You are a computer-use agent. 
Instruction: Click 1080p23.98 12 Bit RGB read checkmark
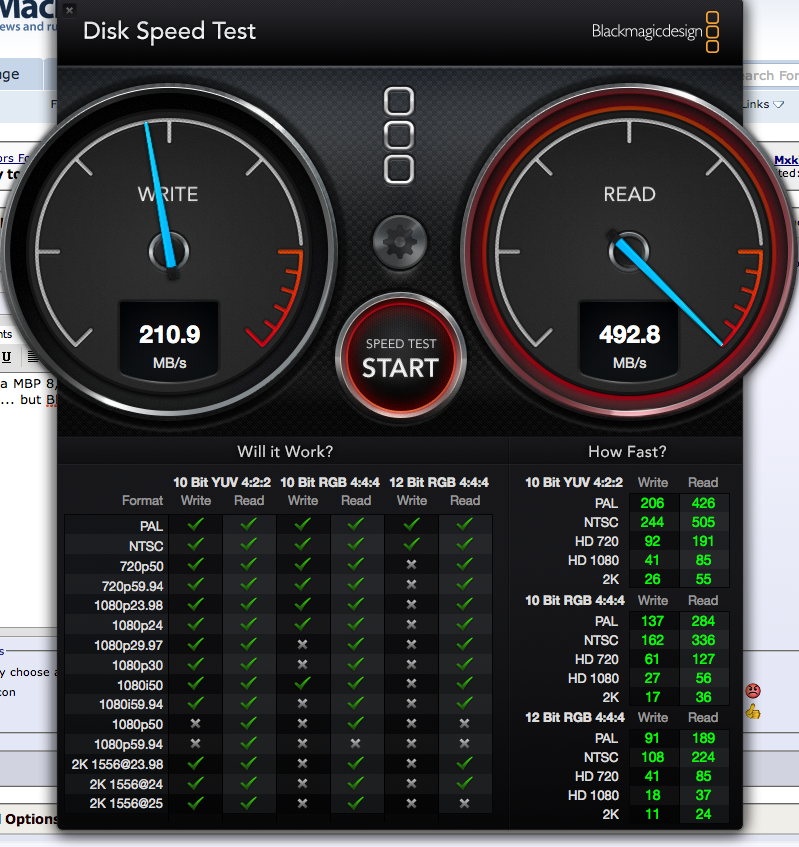(x=465, y=604)
